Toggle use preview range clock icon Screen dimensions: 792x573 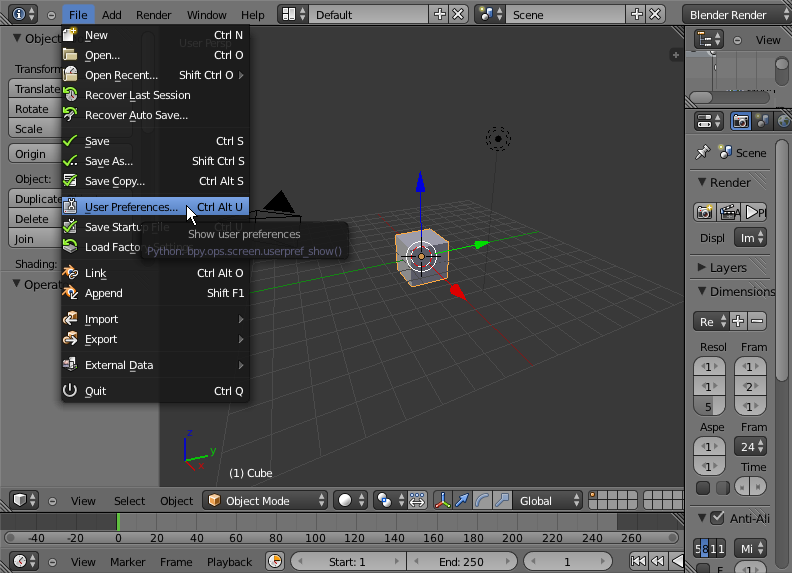point(275,561)
